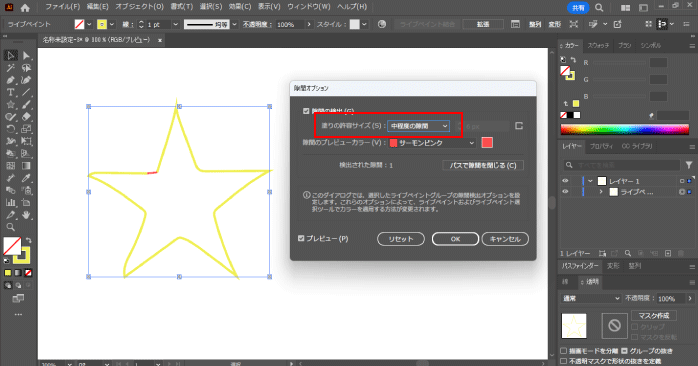The image size is (698, 366).
Task: Select the Width tool
Action: (x=10, y=141)
